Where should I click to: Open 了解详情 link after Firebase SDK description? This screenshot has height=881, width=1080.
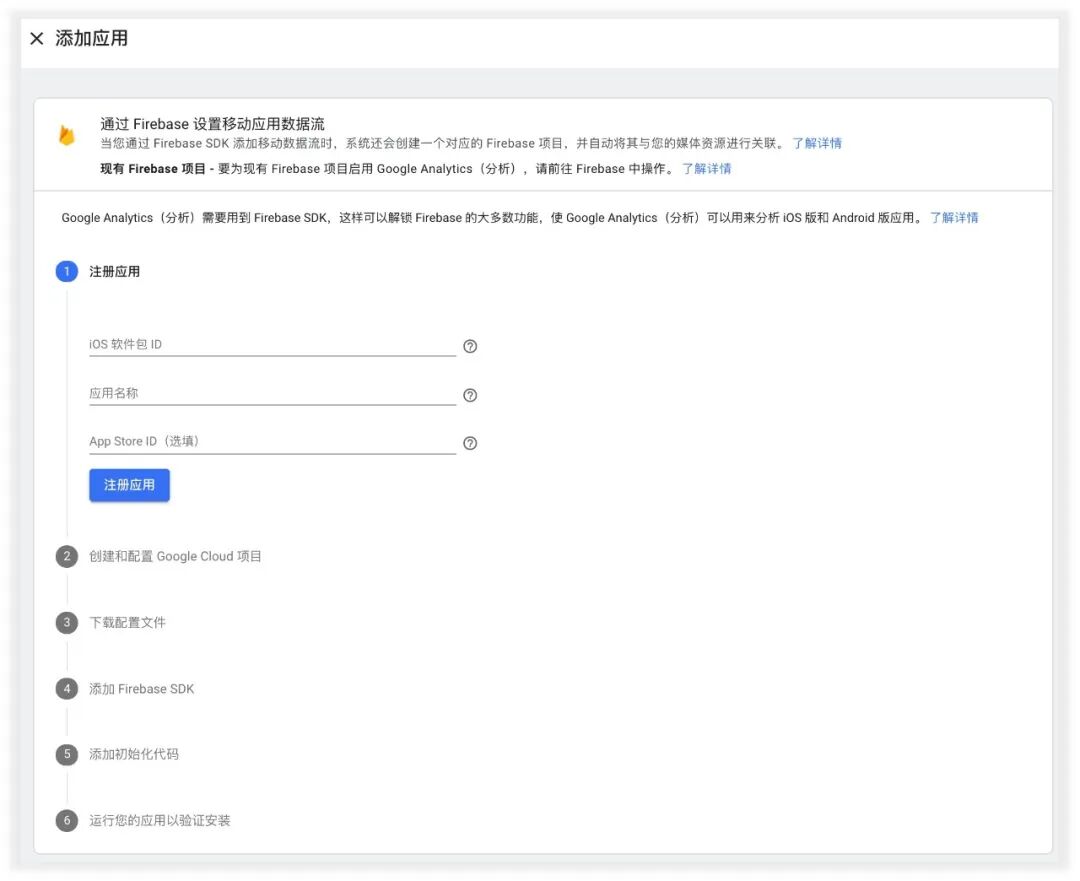[817, 143]
